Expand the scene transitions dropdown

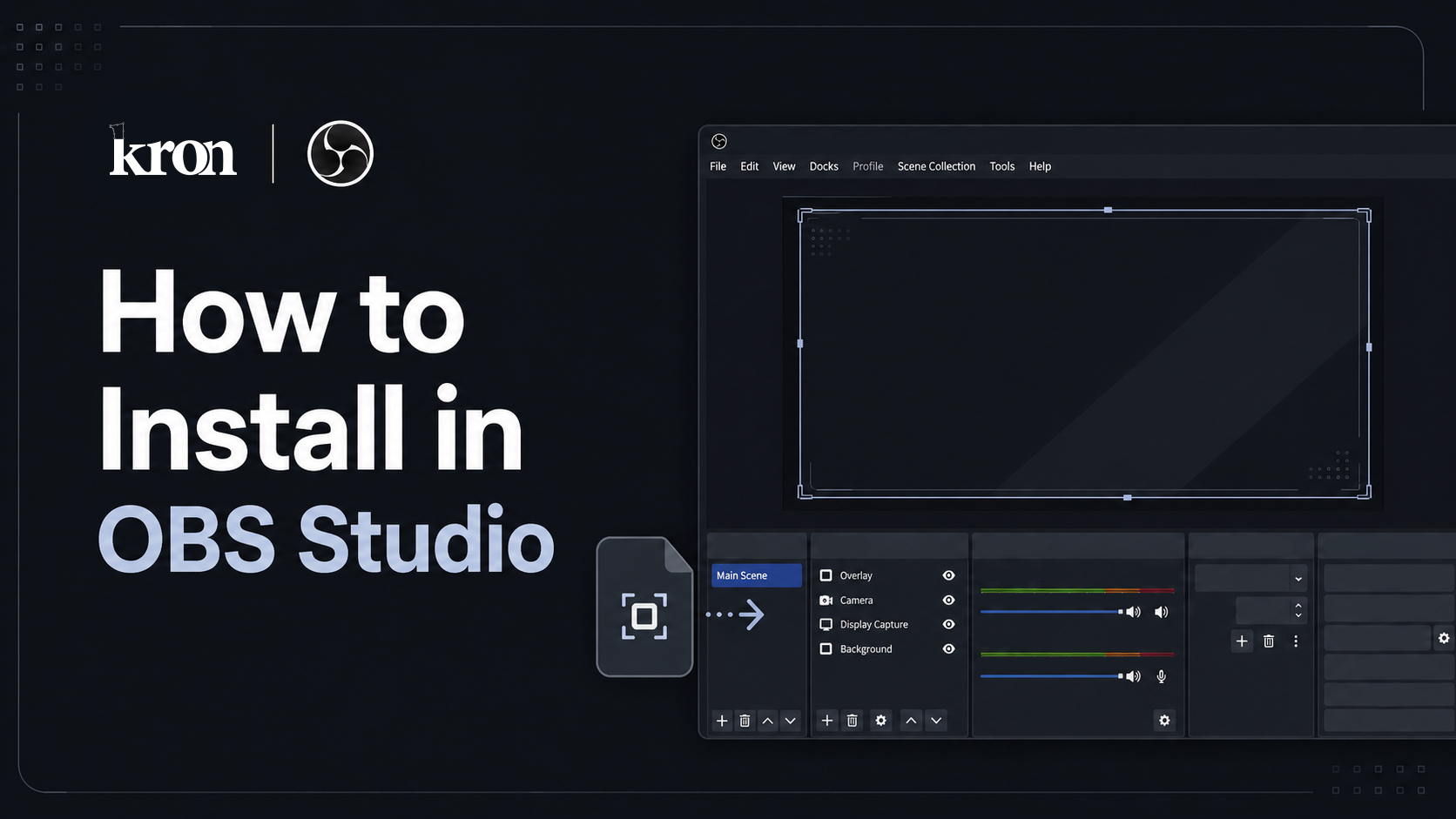pyautogui.click(x=1250, y=578)
